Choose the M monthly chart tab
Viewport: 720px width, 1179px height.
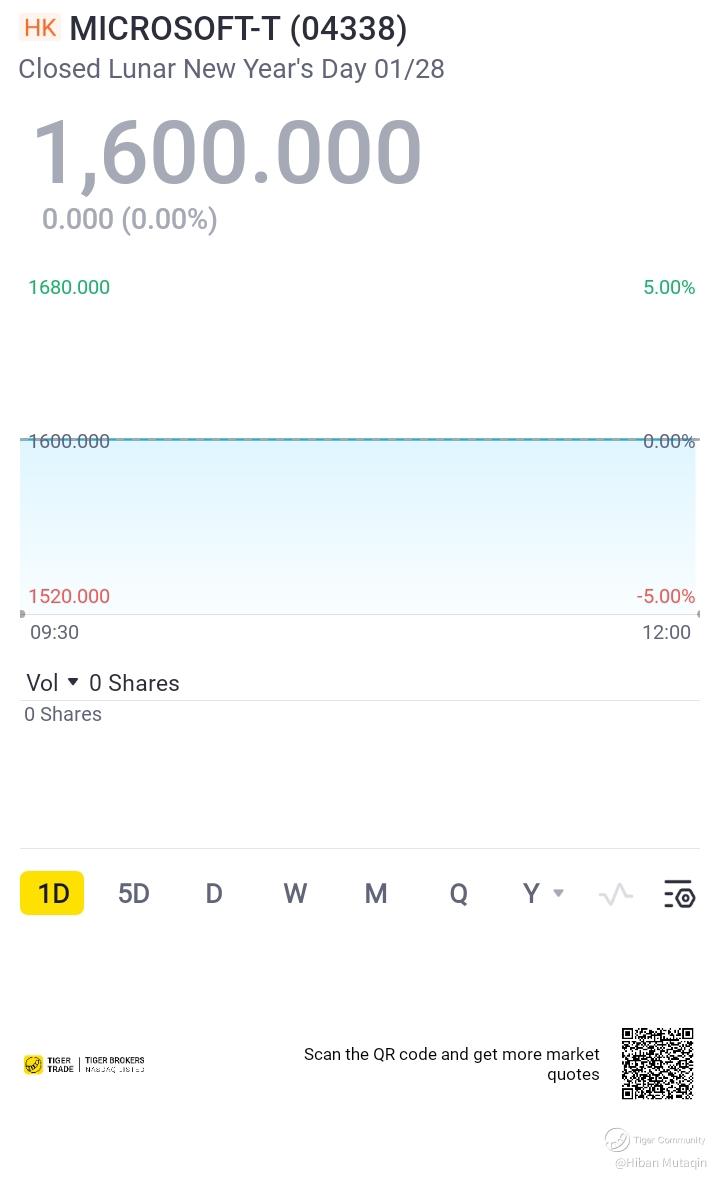click(376, 893)
